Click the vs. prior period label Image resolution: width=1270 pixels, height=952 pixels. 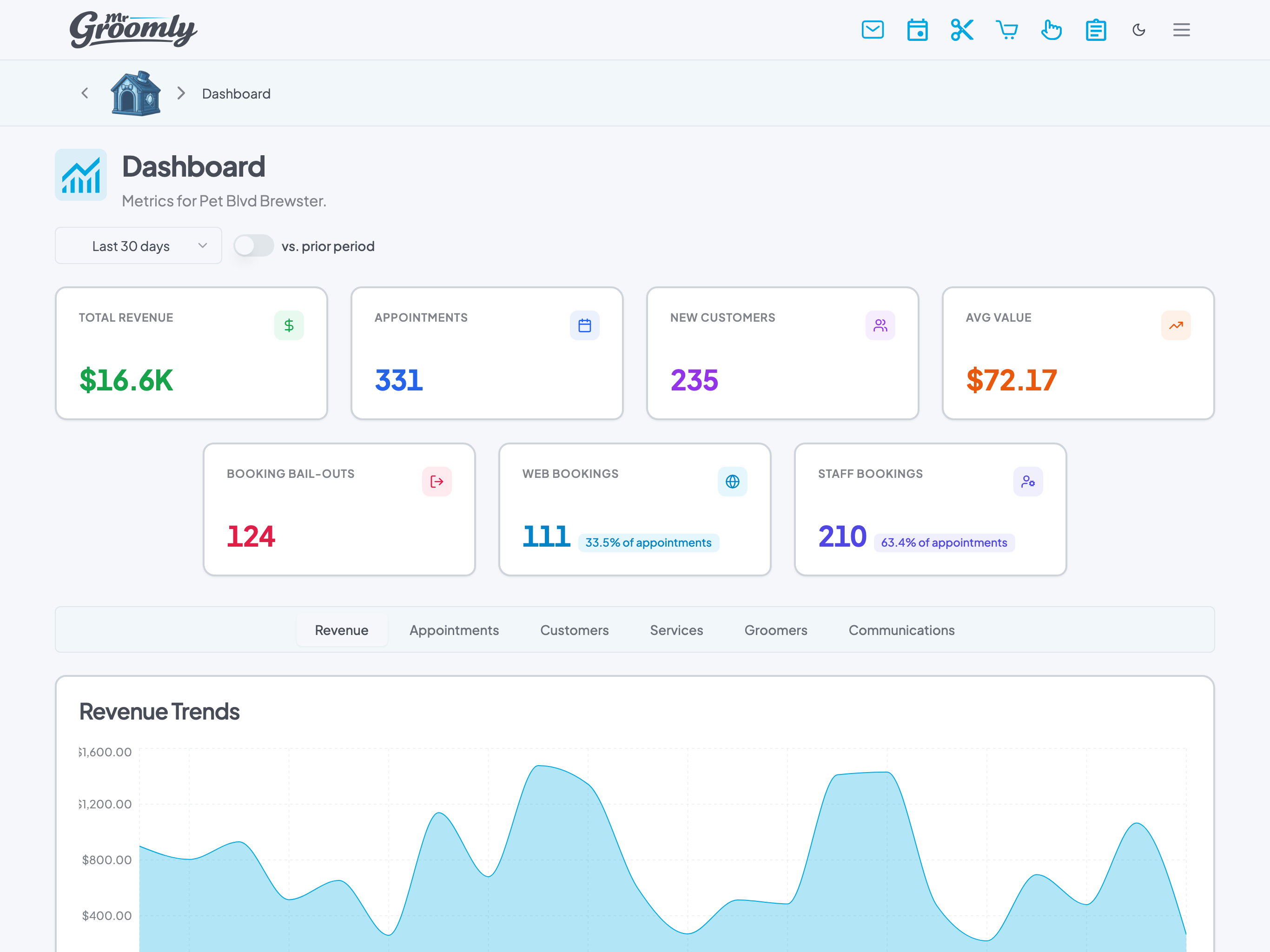coord(328,246)
